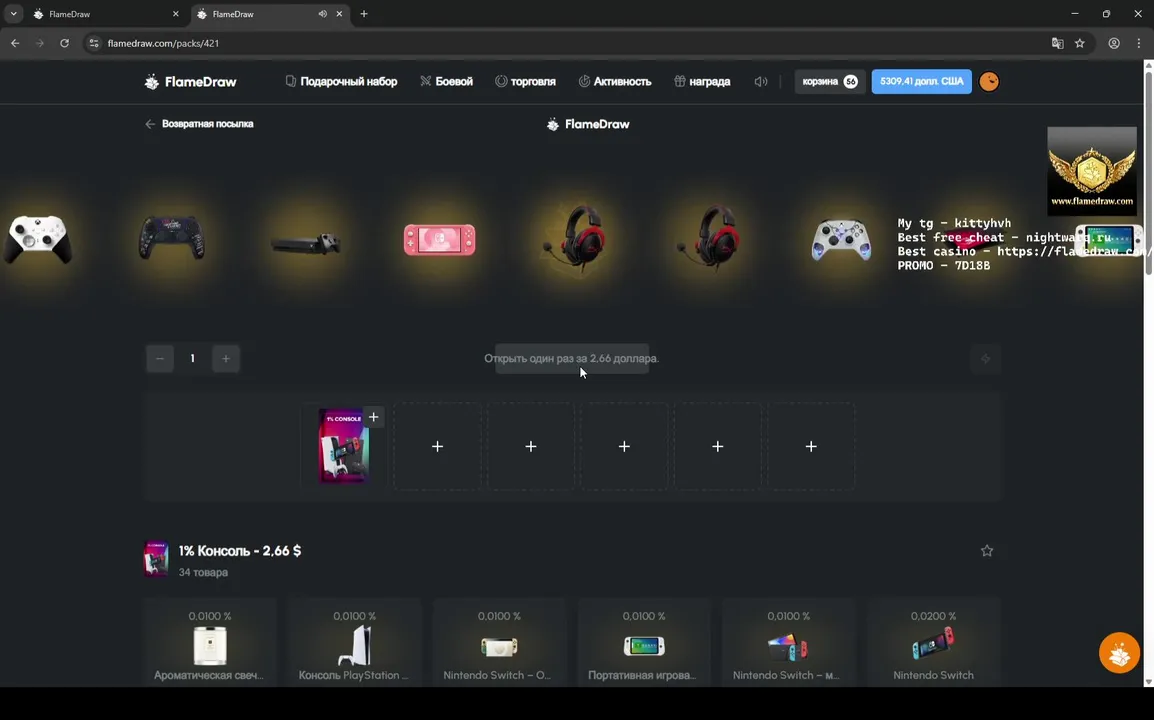
Task: Open the tab search dropdown arrow
Action: click(13, 14)
